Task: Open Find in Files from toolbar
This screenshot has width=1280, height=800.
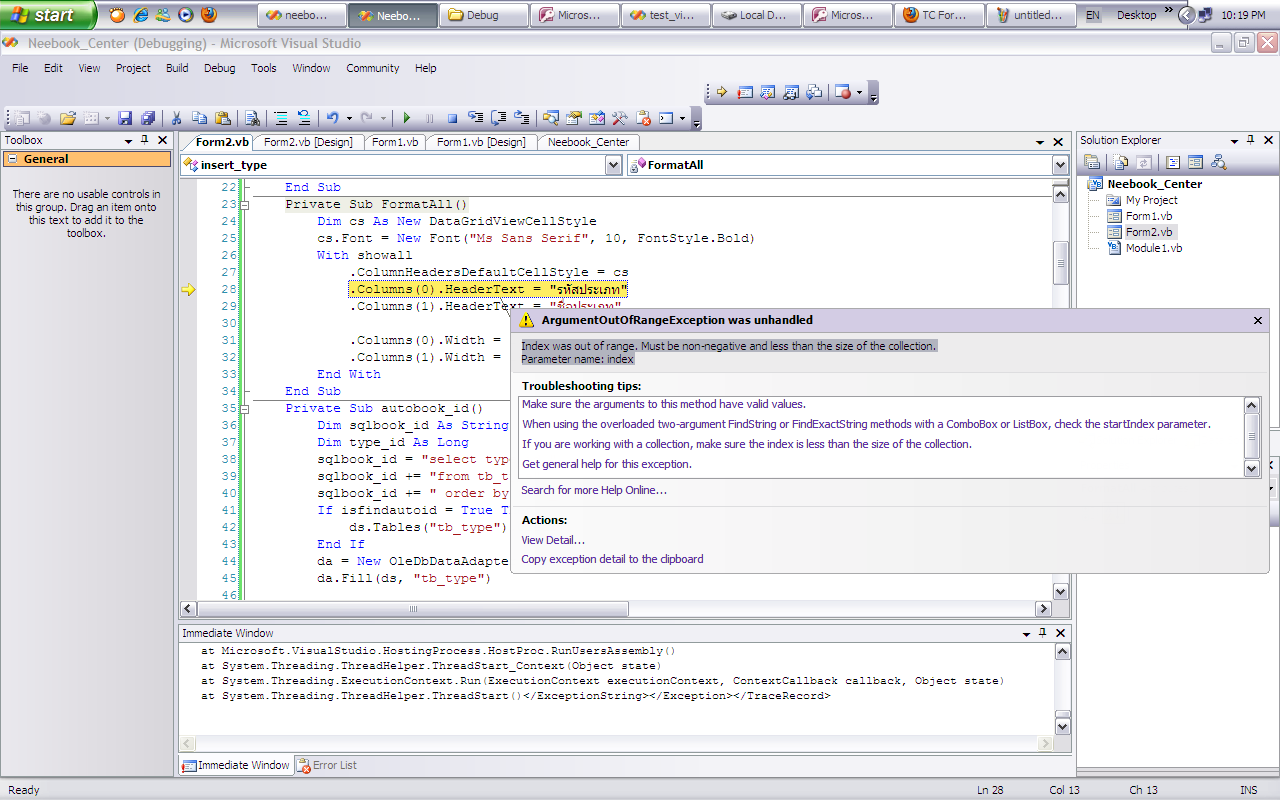Action: click(252, 118)
